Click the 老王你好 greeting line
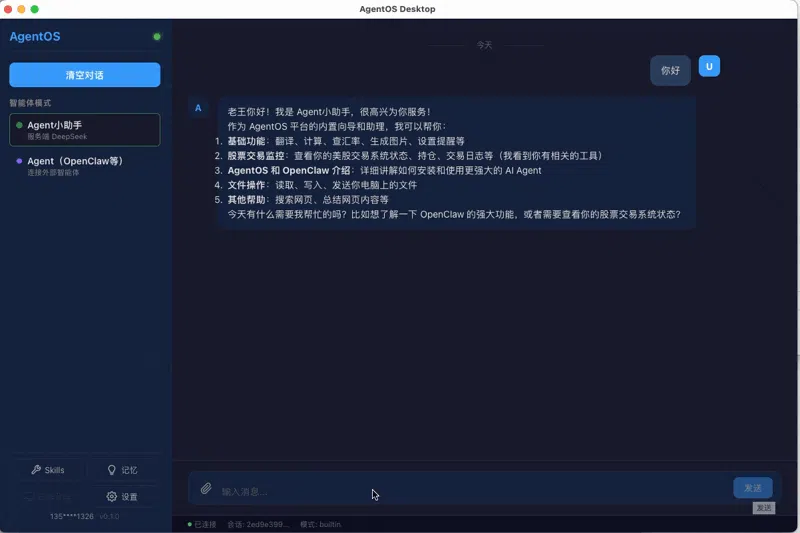Screen dimensions: 800x533 [329, 112]
